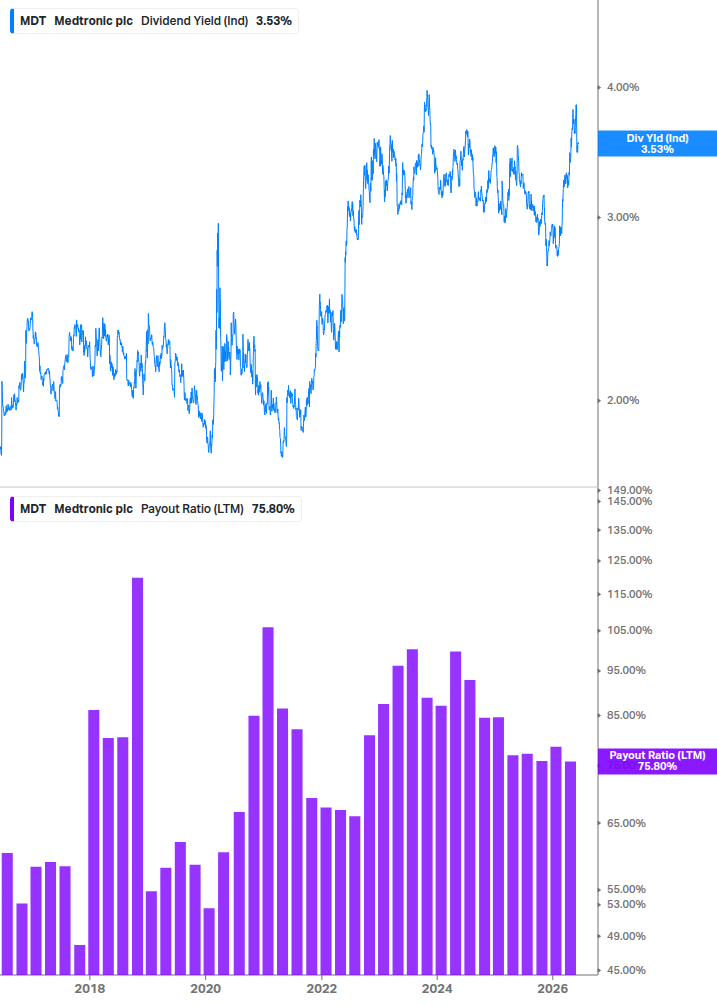Click the 3.00% axis label
Viewport: 717px width, 1005px height.
click(623, 217)
